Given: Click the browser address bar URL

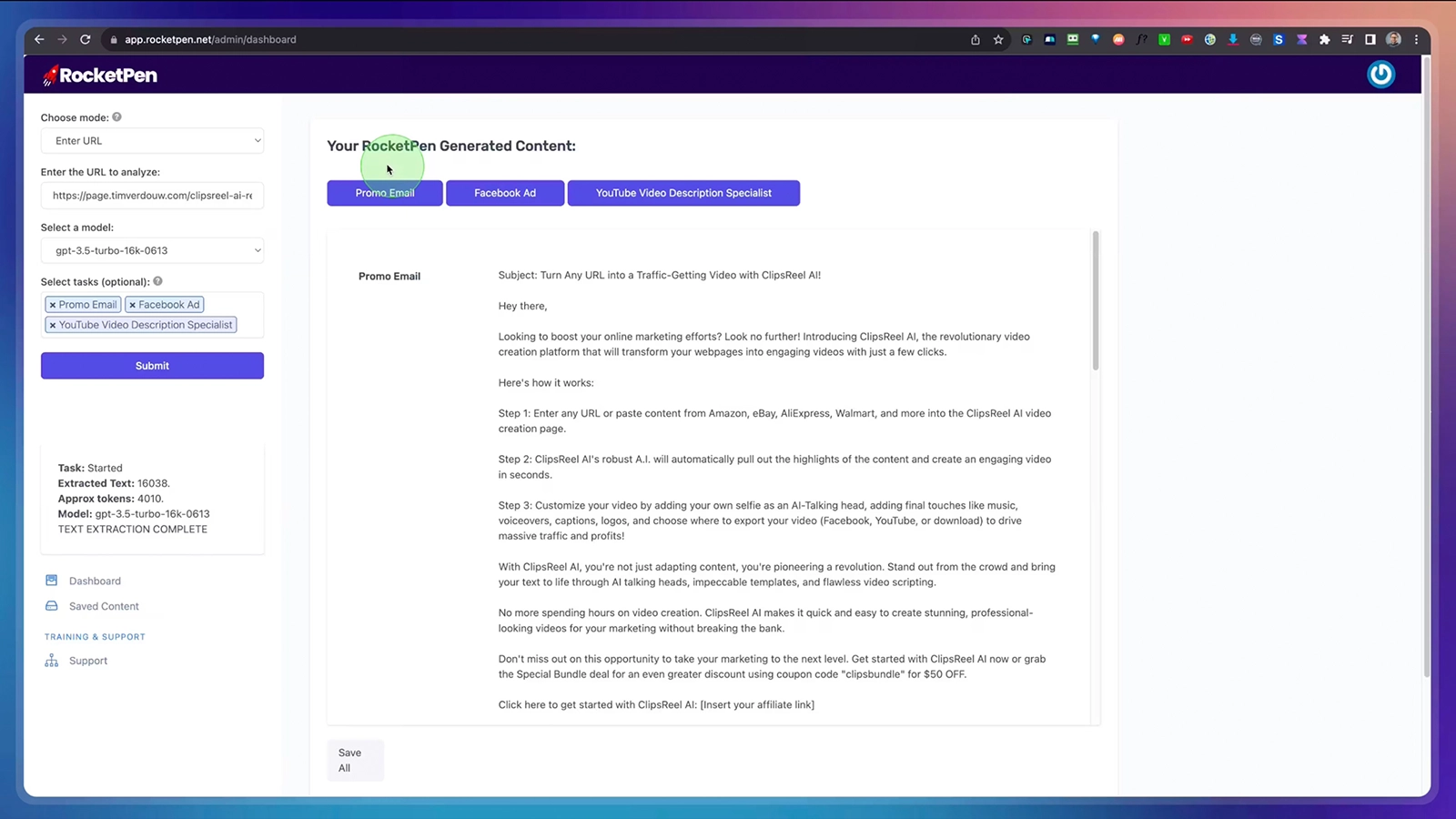Looking at the screenshot, I should [210, 39].
